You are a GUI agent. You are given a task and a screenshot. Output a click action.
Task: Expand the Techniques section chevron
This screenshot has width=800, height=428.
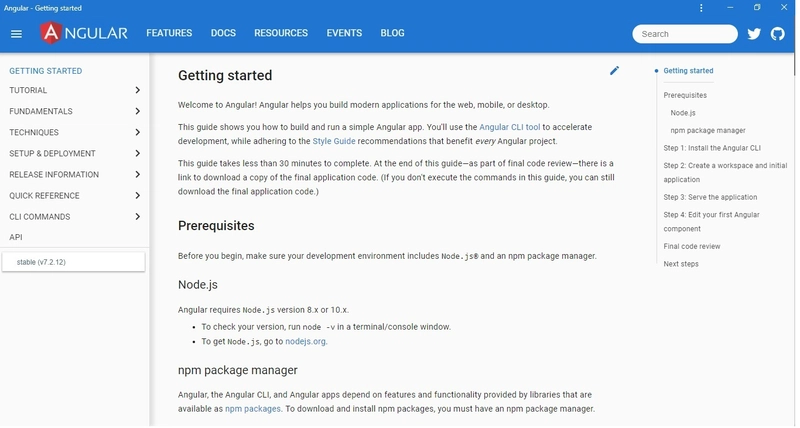pos(137,132)
